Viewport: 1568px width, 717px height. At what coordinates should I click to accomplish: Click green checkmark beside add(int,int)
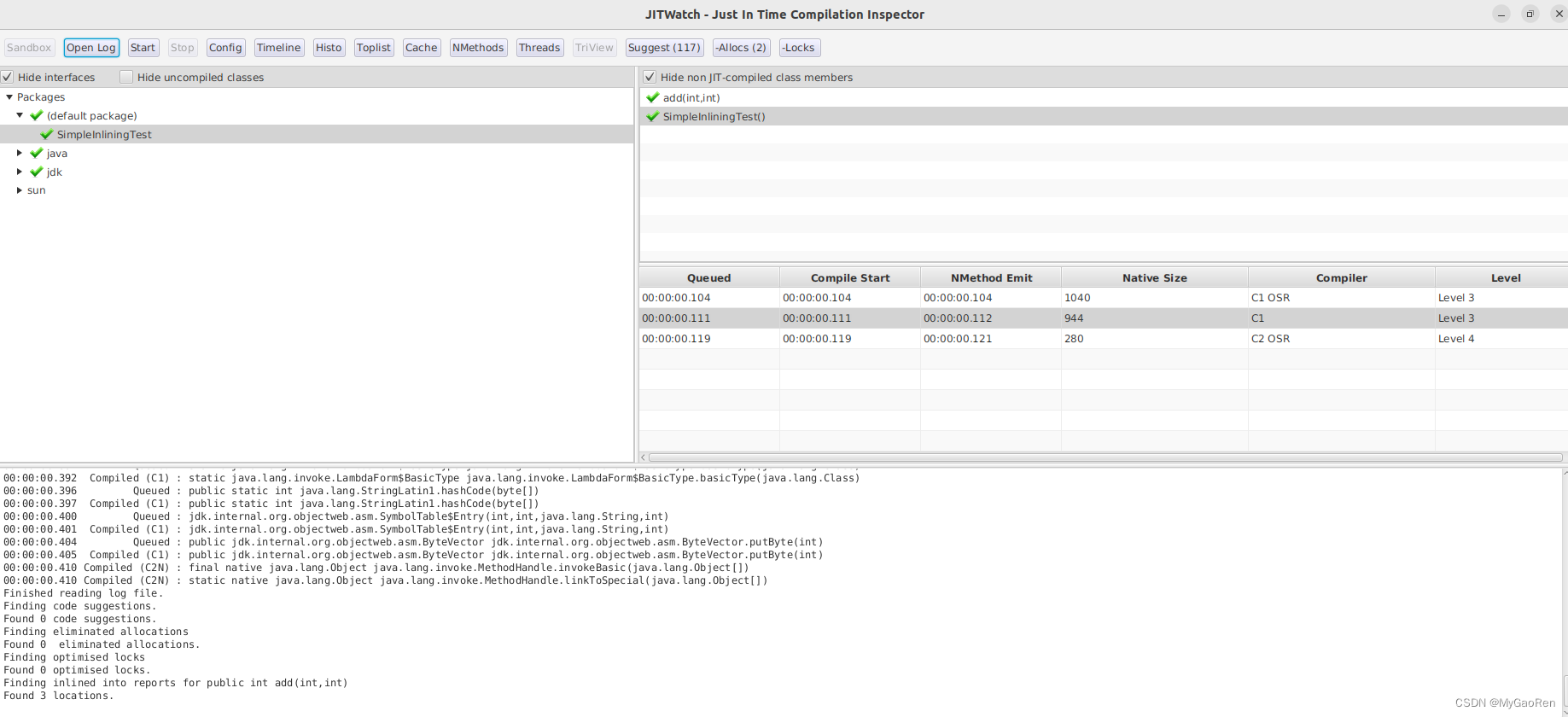653,97
